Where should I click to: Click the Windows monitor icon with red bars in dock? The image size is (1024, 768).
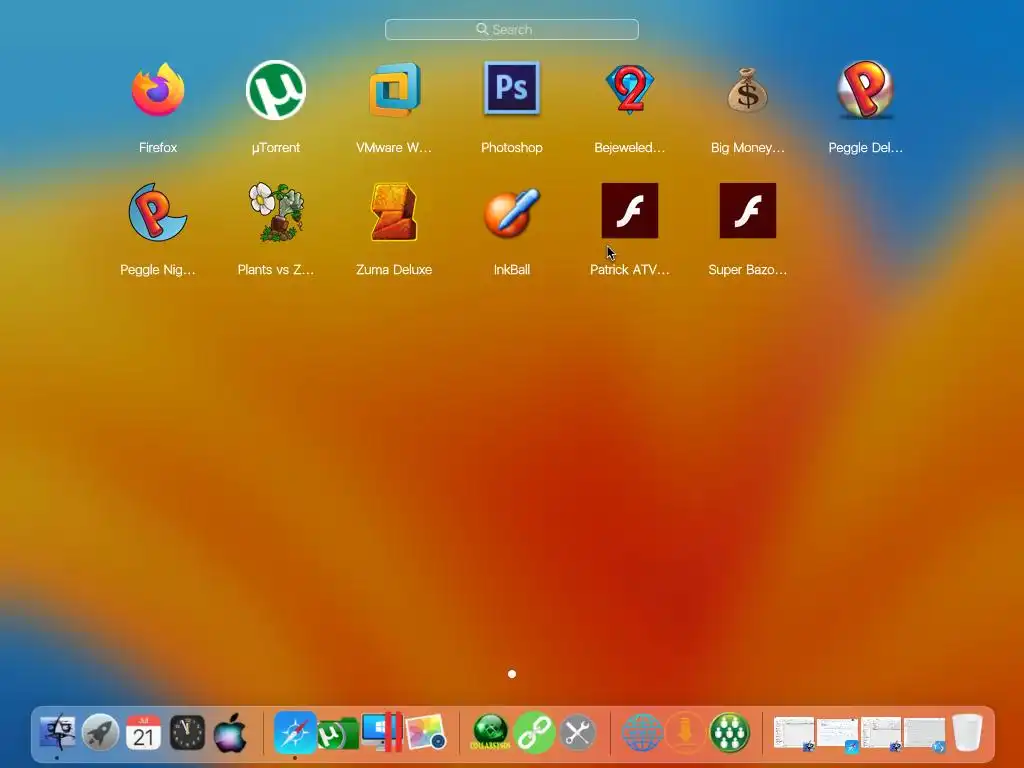click(x=381, y=733)
